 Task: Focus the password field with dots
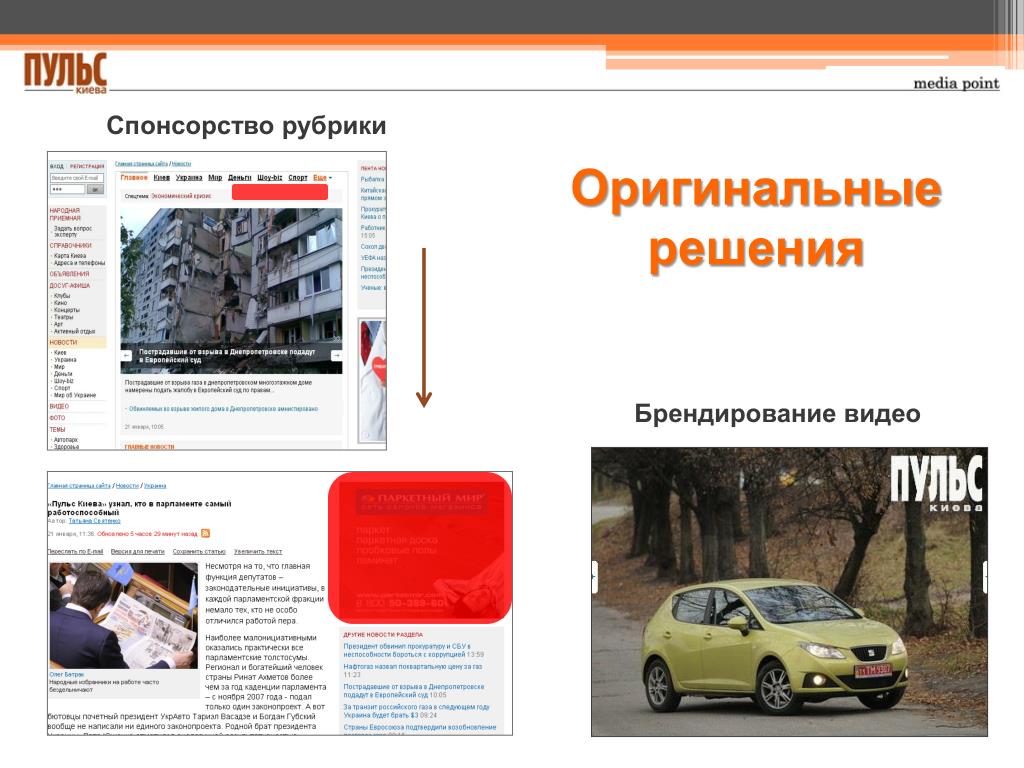pos(67,189)
